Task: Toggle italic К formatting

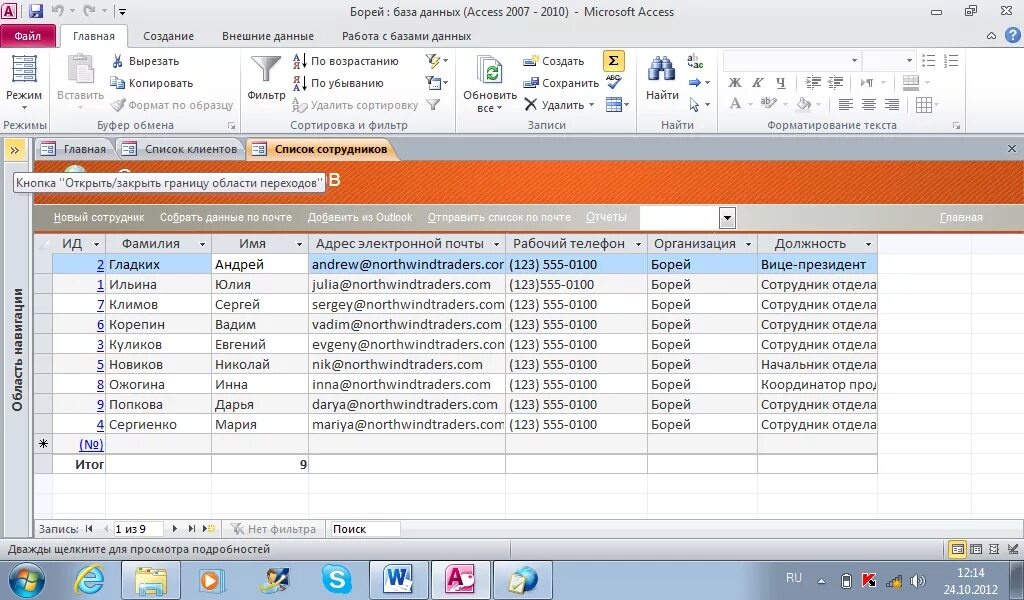Action: point(758,83)
